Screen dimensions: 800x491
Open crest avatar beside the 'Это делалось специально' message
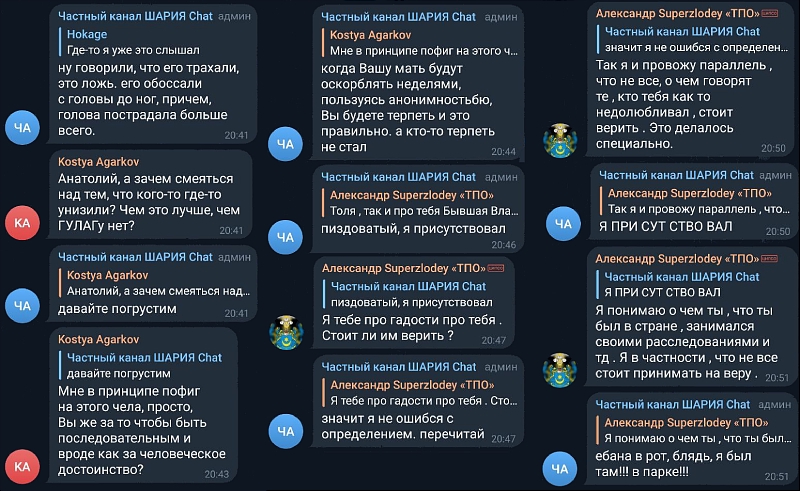[560, 140]
